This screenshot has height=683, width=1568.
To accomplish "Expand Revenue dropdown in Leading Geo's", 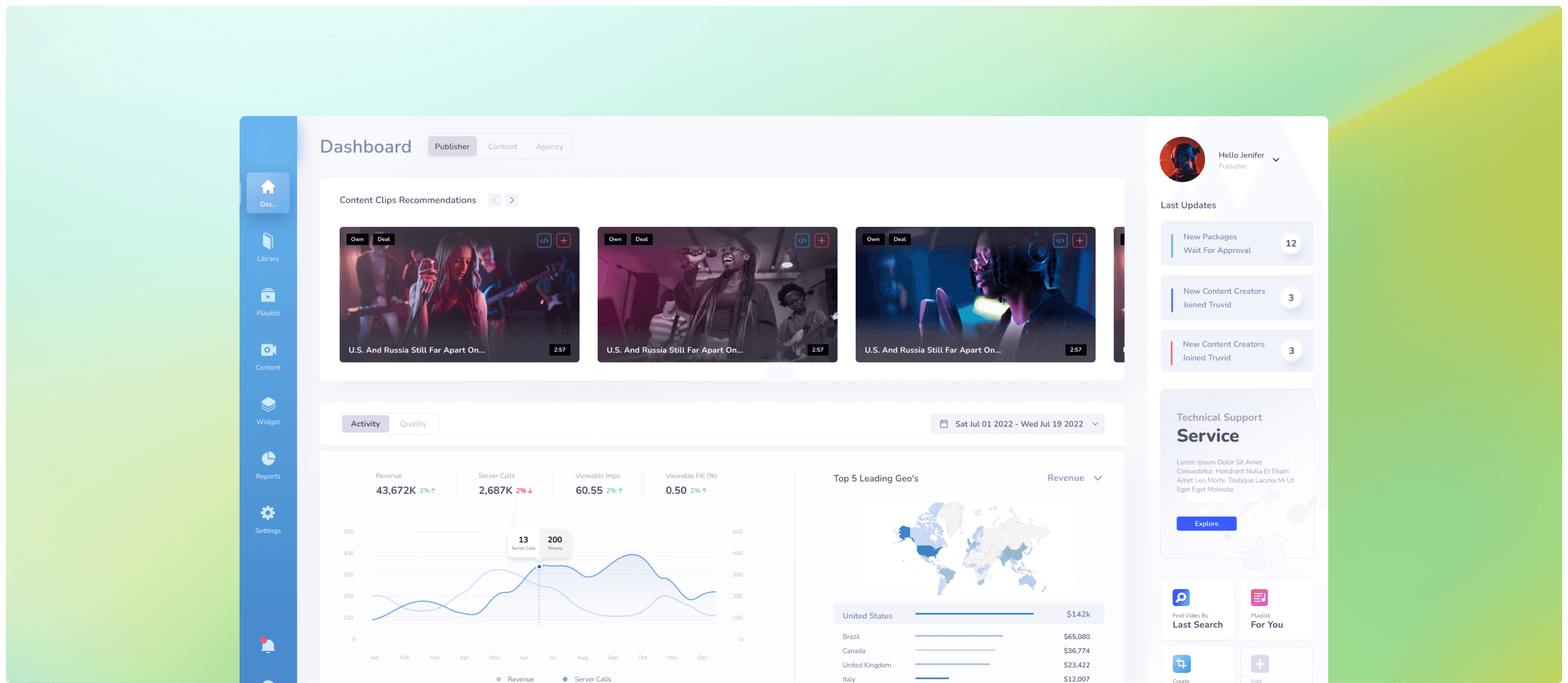I will 1074,478.
